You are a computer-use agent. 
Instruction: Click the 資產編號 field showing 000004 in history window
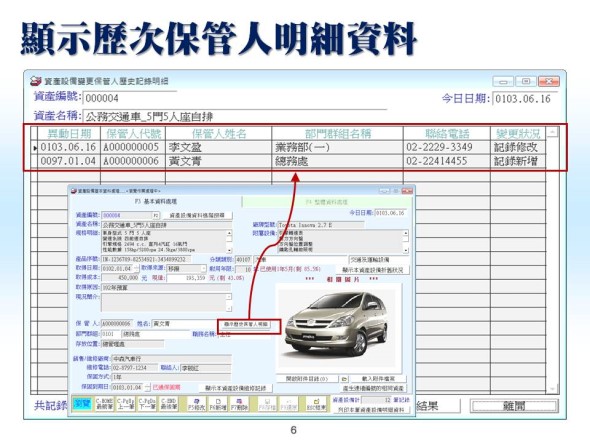[129, 99]
